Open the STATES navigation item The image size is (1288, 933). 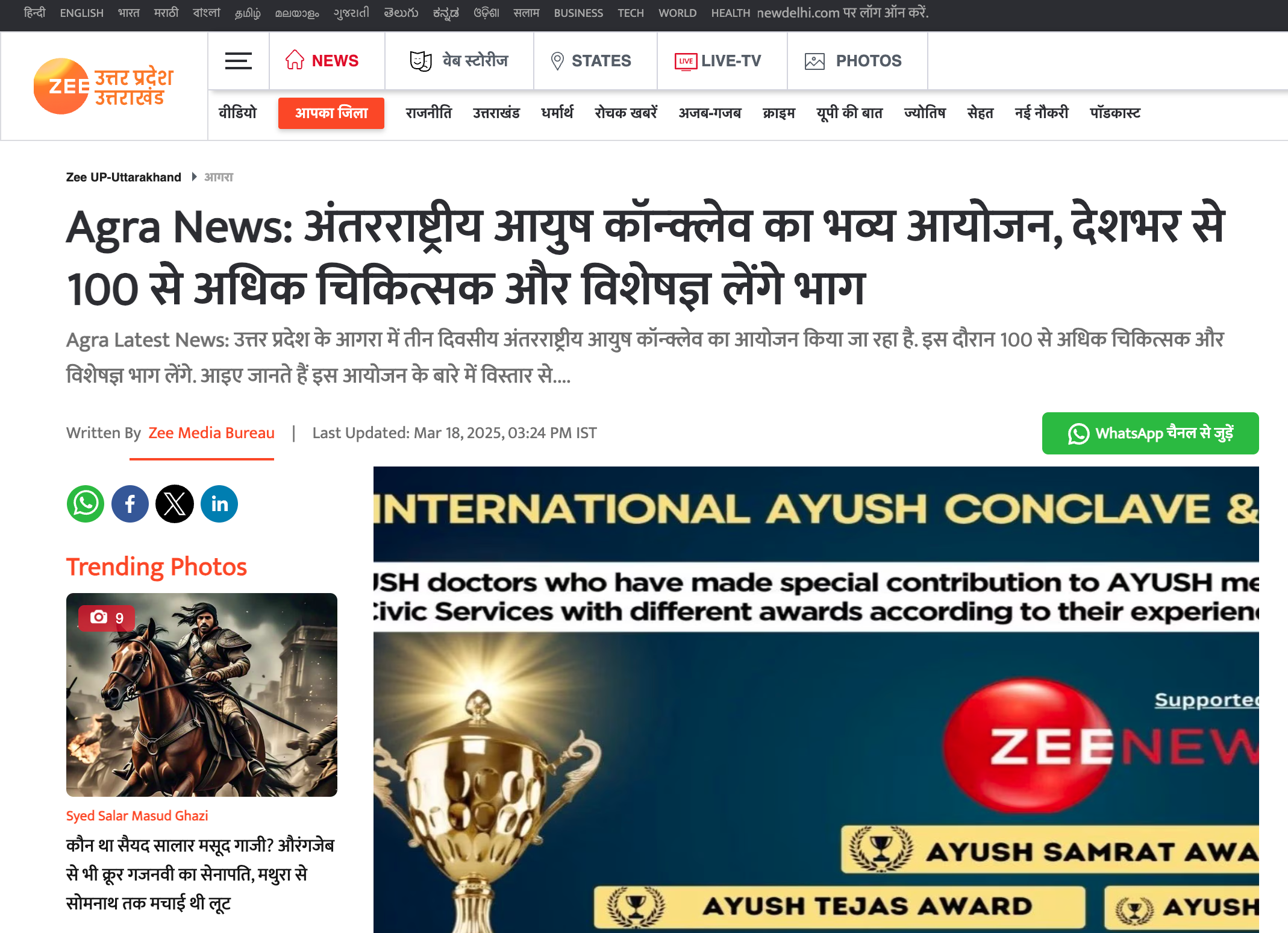[x=591, y=61]
